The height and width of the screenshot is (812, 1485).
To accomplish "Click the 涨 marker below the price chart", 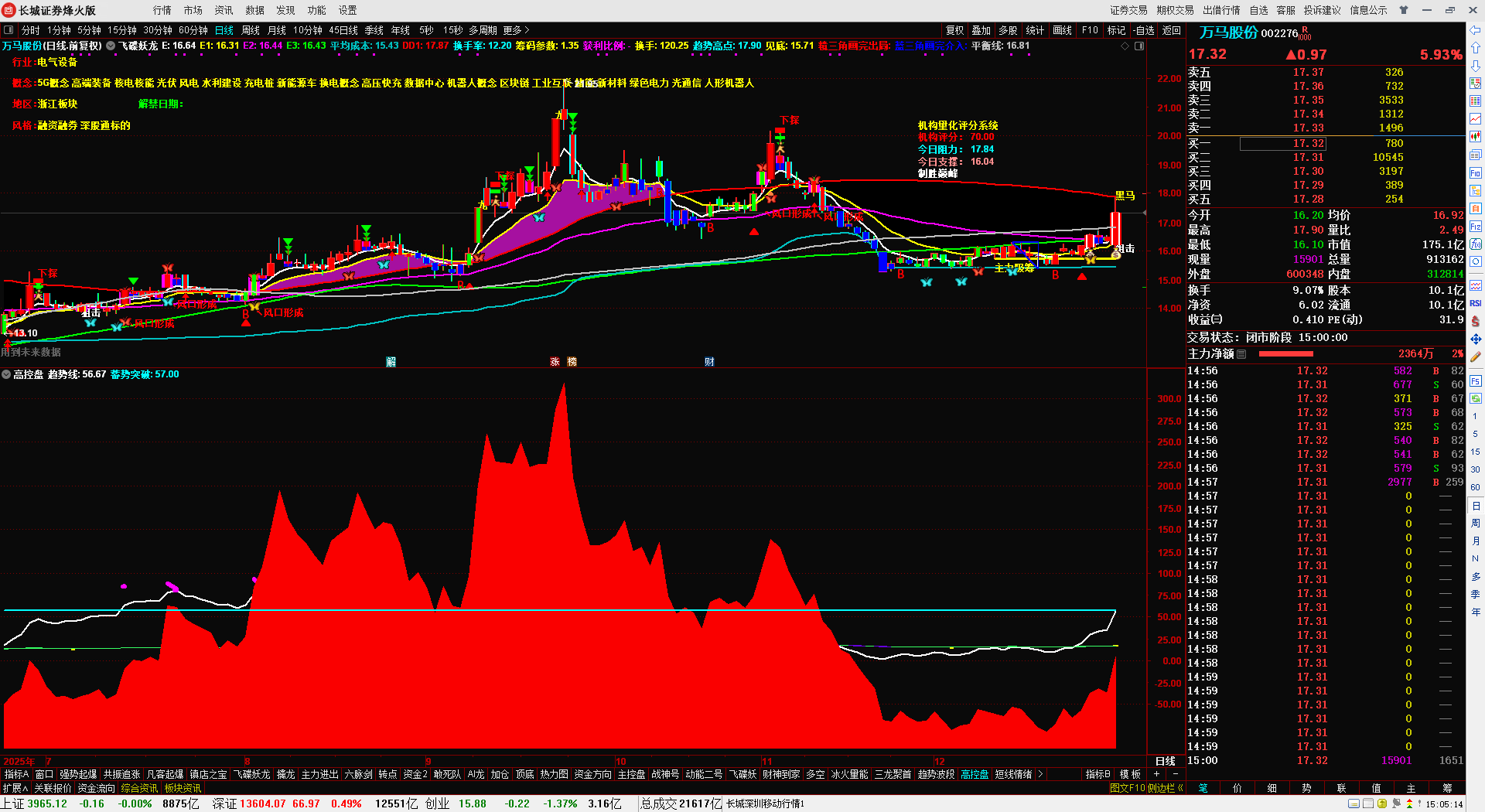I will [x=555, y=362].
